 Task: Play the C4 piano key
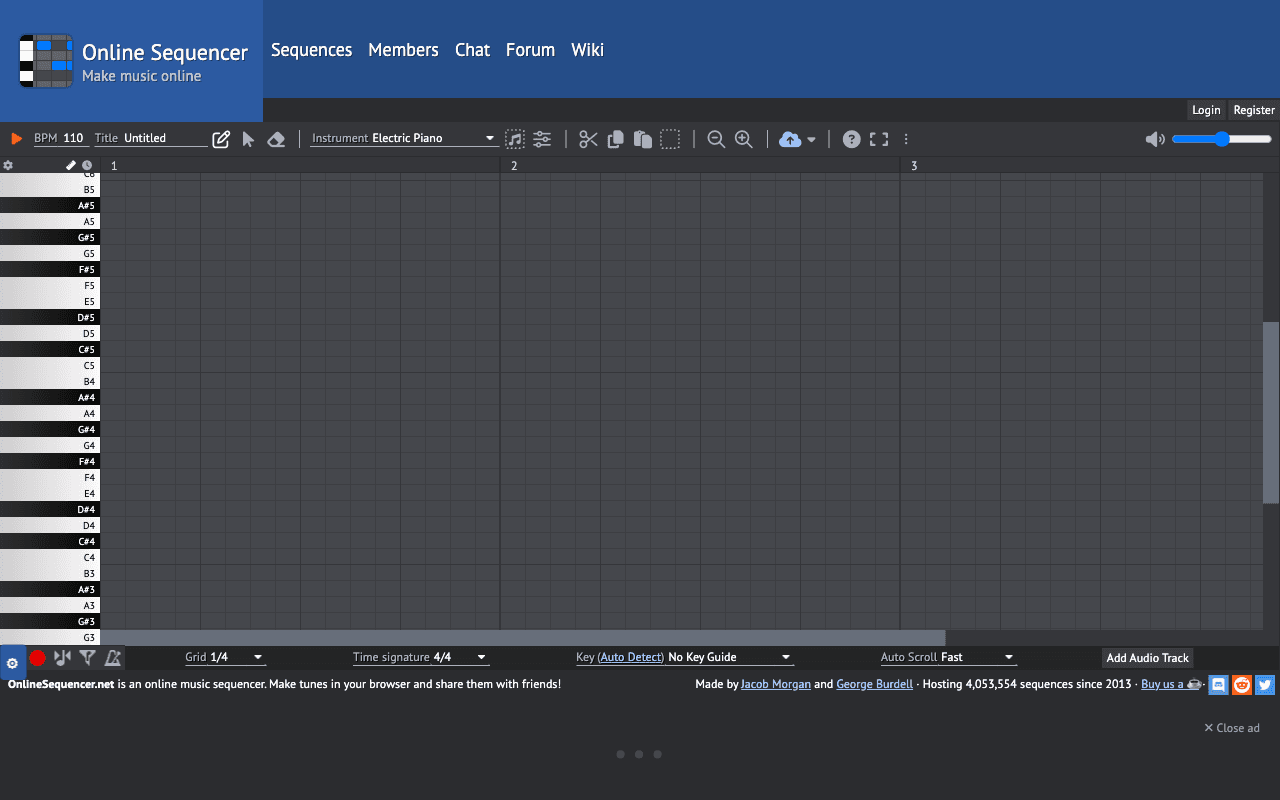[x=50, y=557]
